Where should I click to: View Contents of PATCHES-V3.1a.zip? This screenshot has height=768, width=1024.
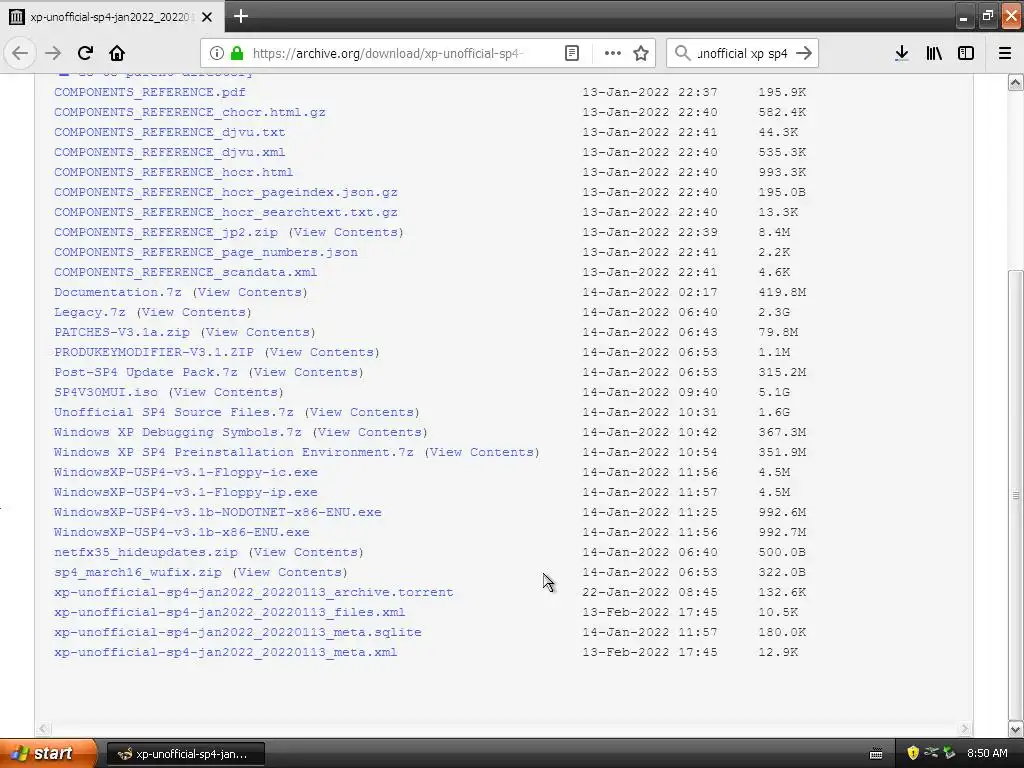tap(258, 332)
